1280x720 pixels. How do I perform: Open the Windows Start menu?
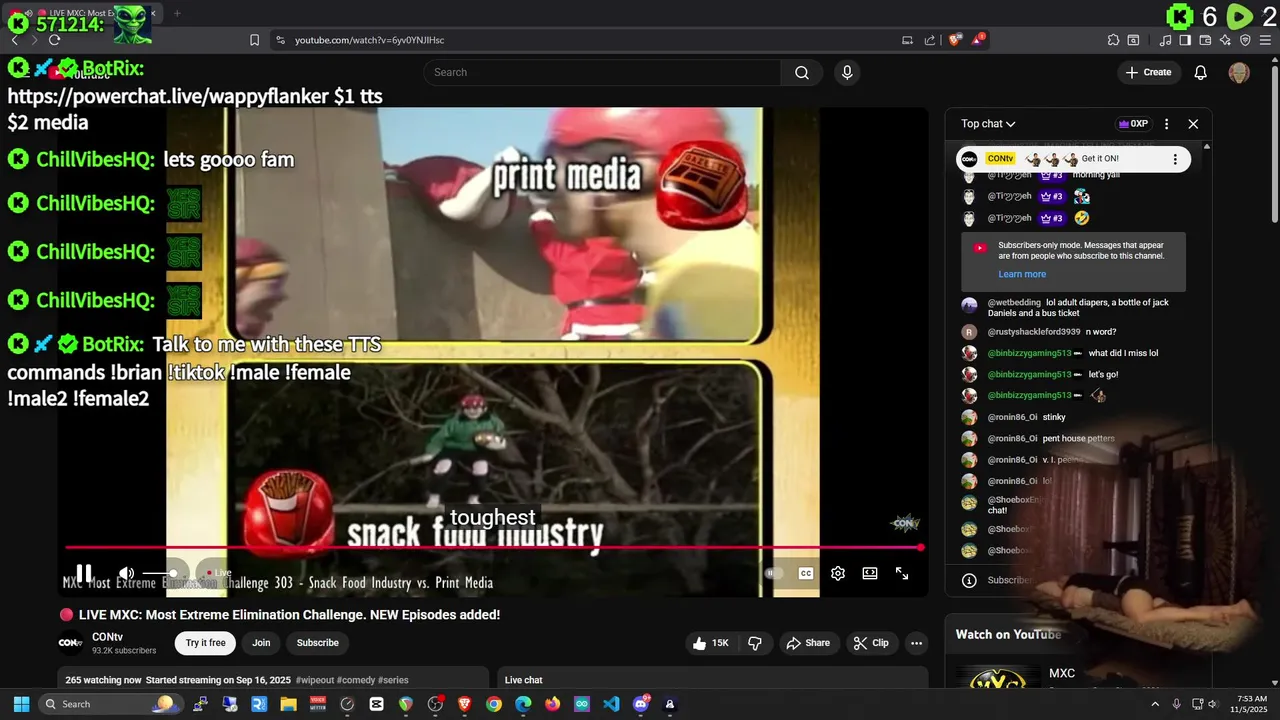click(21, 704)
